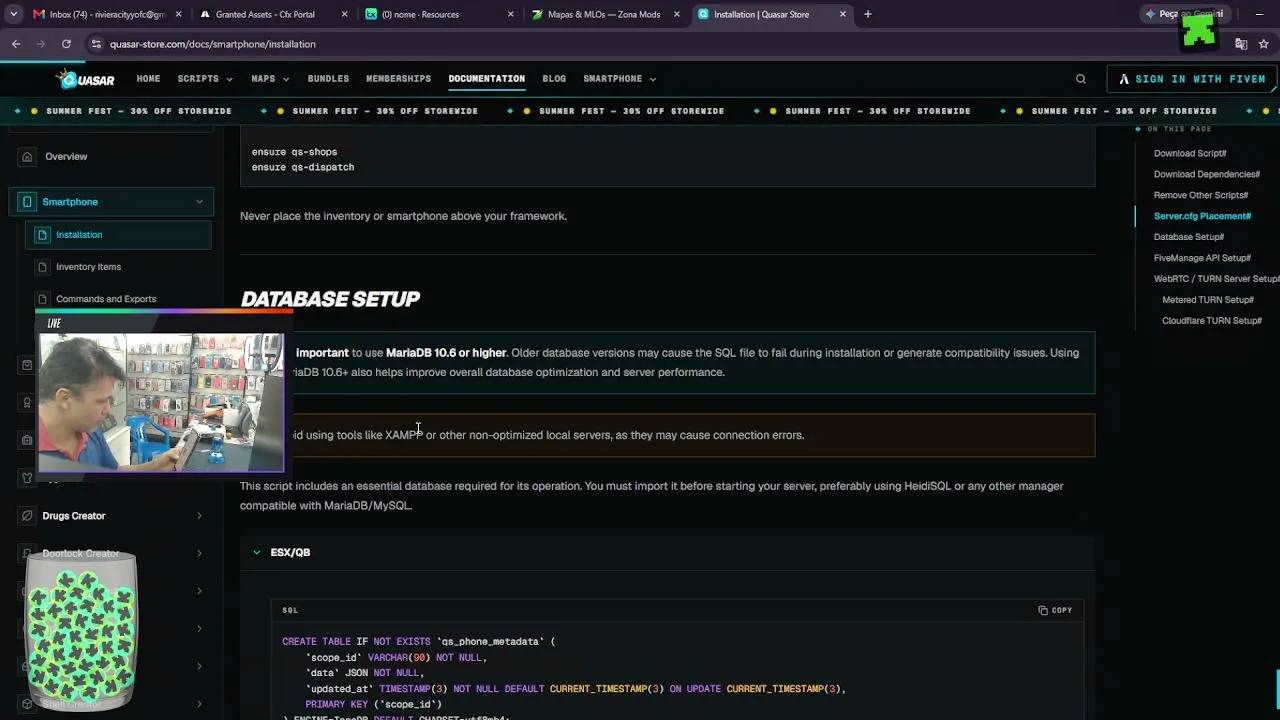1280x720 pixels.
Task: Open the translate page icon
Action: tap(1241, 44)
